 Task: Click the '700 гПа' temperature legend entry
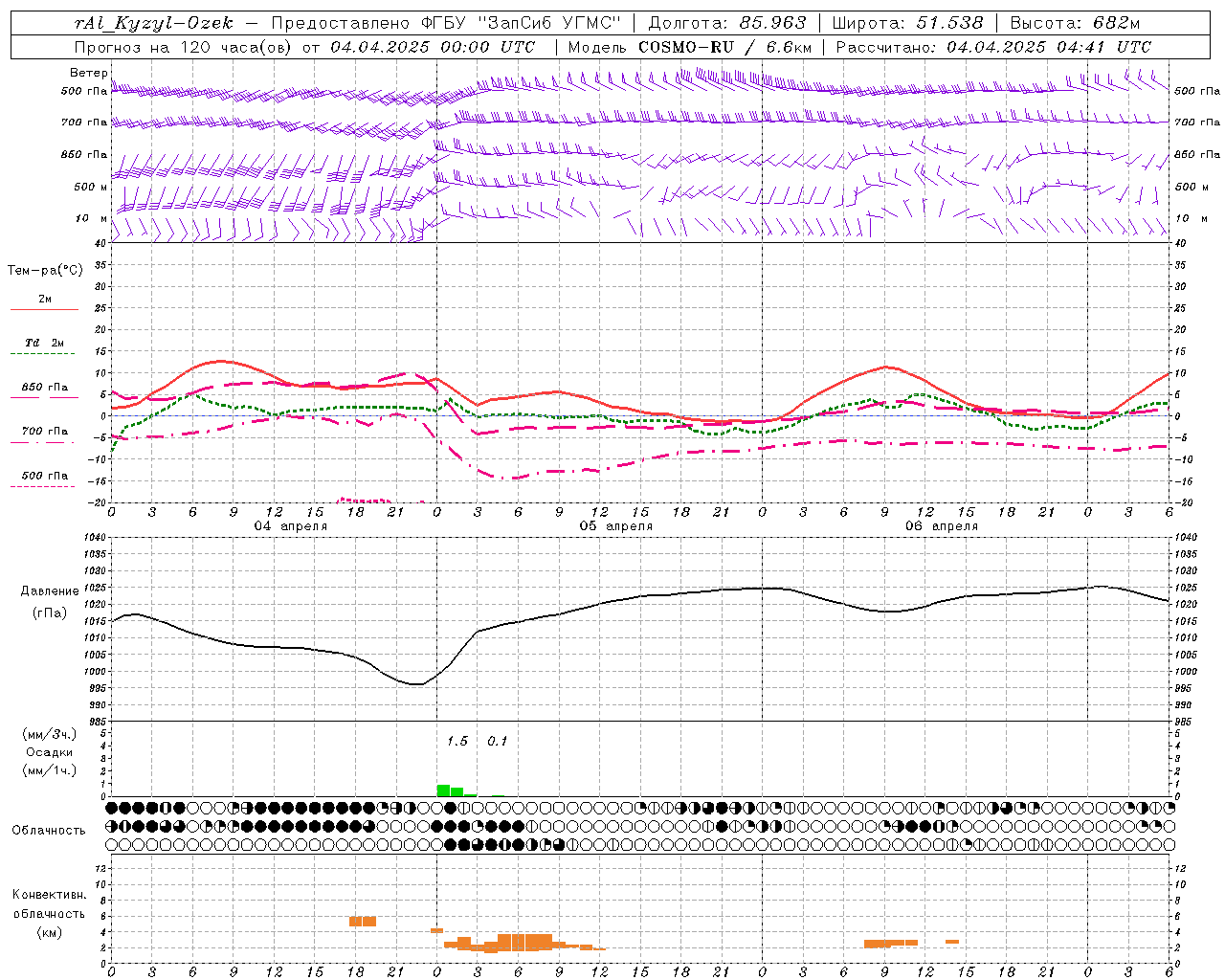tap(45, 431)
